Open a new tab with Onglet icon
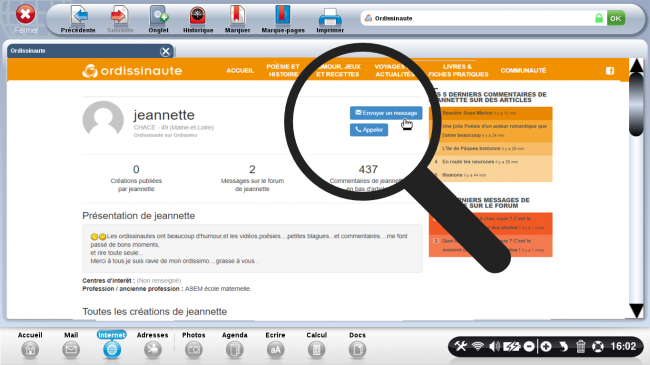Image resolution: width=650 pixels, height=365 pixels. pos(159,16)
